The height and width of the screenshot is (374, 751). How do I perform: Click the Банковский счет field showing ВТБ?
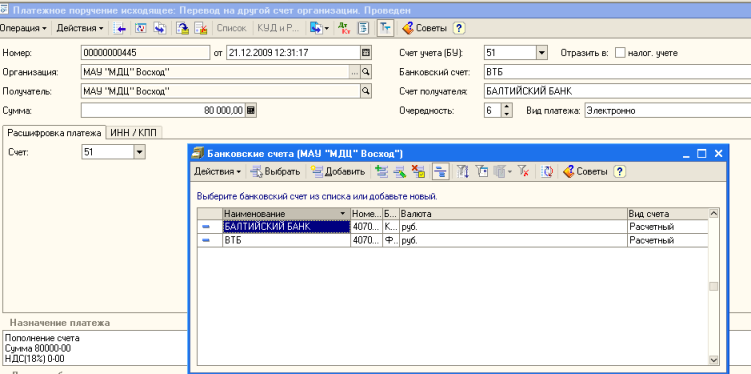pyautogui.click(x=617, y=72)
